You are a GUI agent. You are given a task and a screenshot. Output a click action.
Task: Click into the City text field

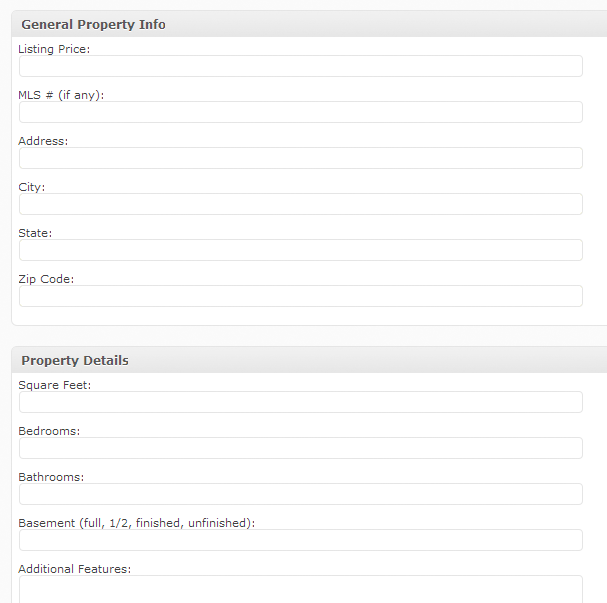tap(301, 204)
